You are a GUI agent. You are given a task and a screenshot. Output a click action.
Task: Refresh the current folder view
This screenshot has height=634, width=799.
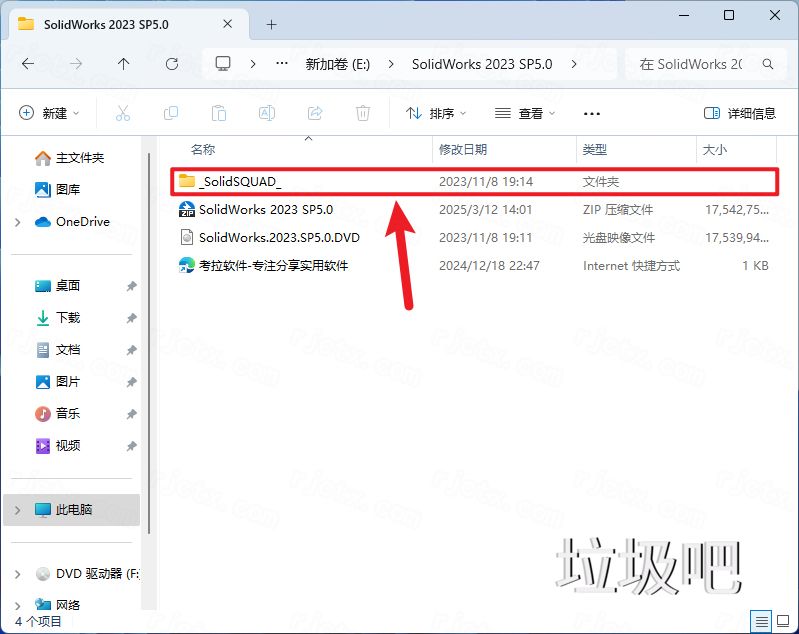pyautogui.click(x=172, y=64)
